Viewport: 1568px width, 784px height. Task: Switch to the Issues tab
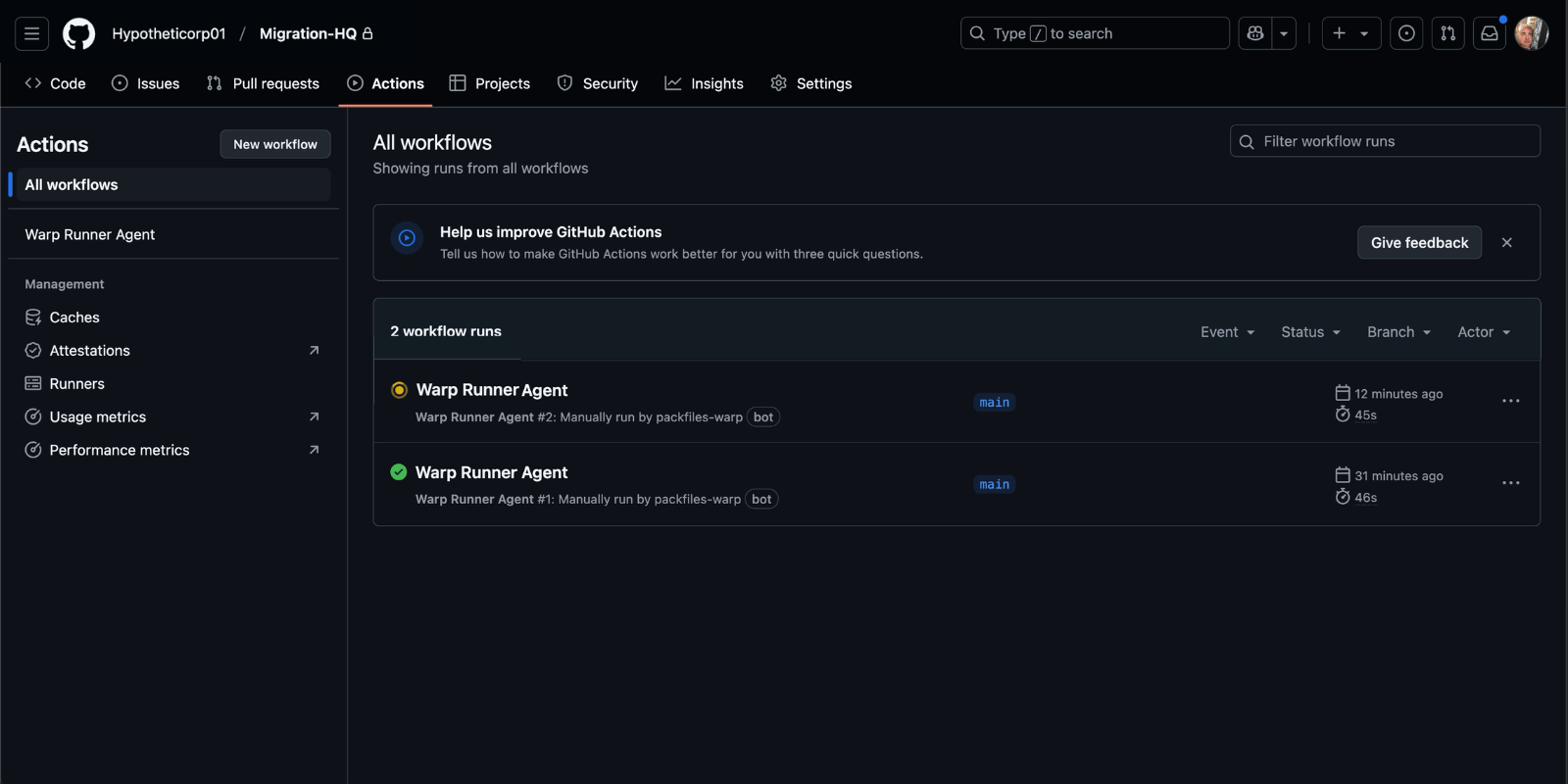click(146, 83)
